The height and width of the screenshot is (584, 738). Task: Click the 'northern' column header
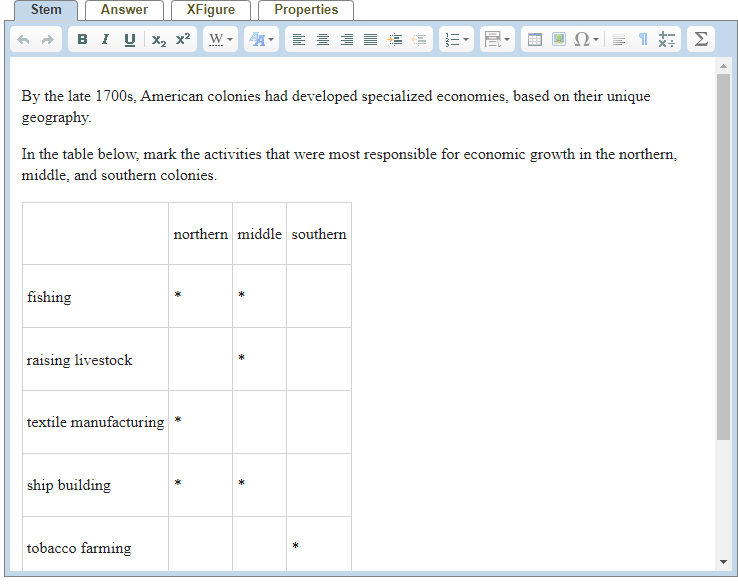point(201,234)
